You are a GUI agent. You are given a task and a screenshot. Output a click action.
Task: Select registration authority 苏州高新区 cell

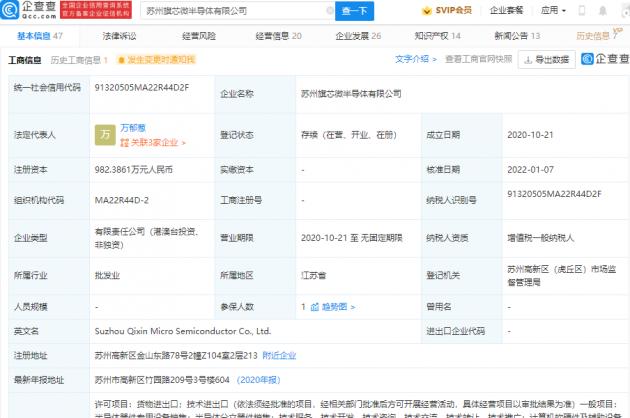point(562,276)
